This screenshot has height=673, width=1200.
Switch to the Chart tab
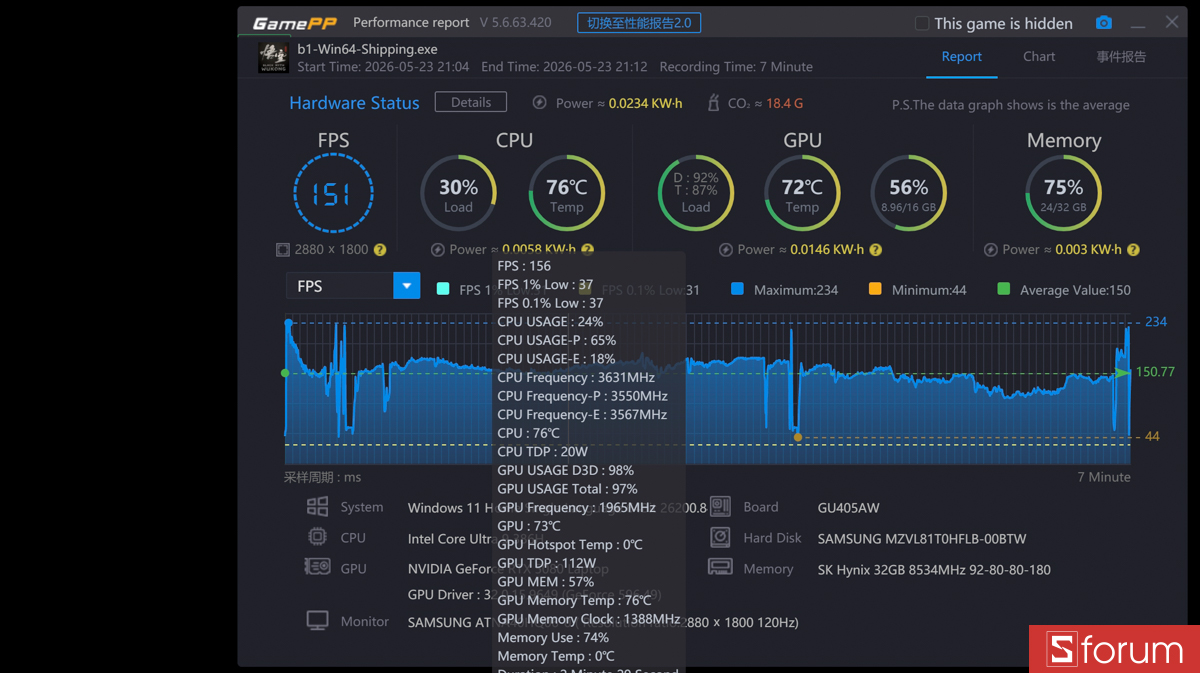(x=1039, y=57)
